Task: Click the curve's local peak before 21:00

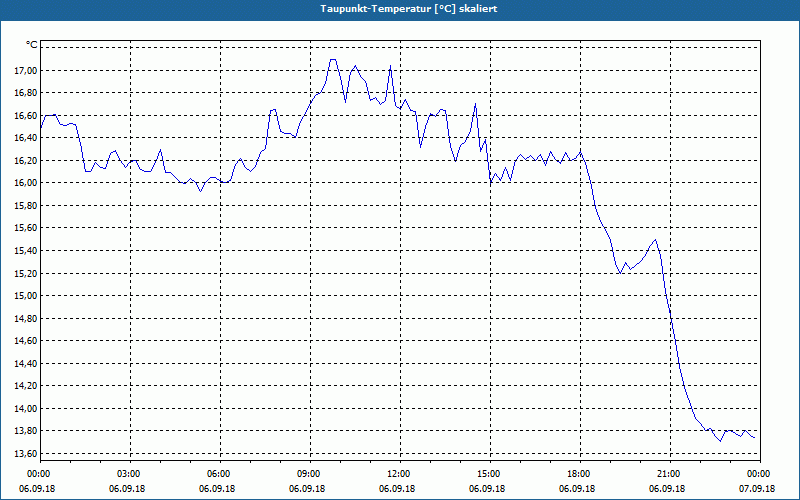Action: [655, 240]
